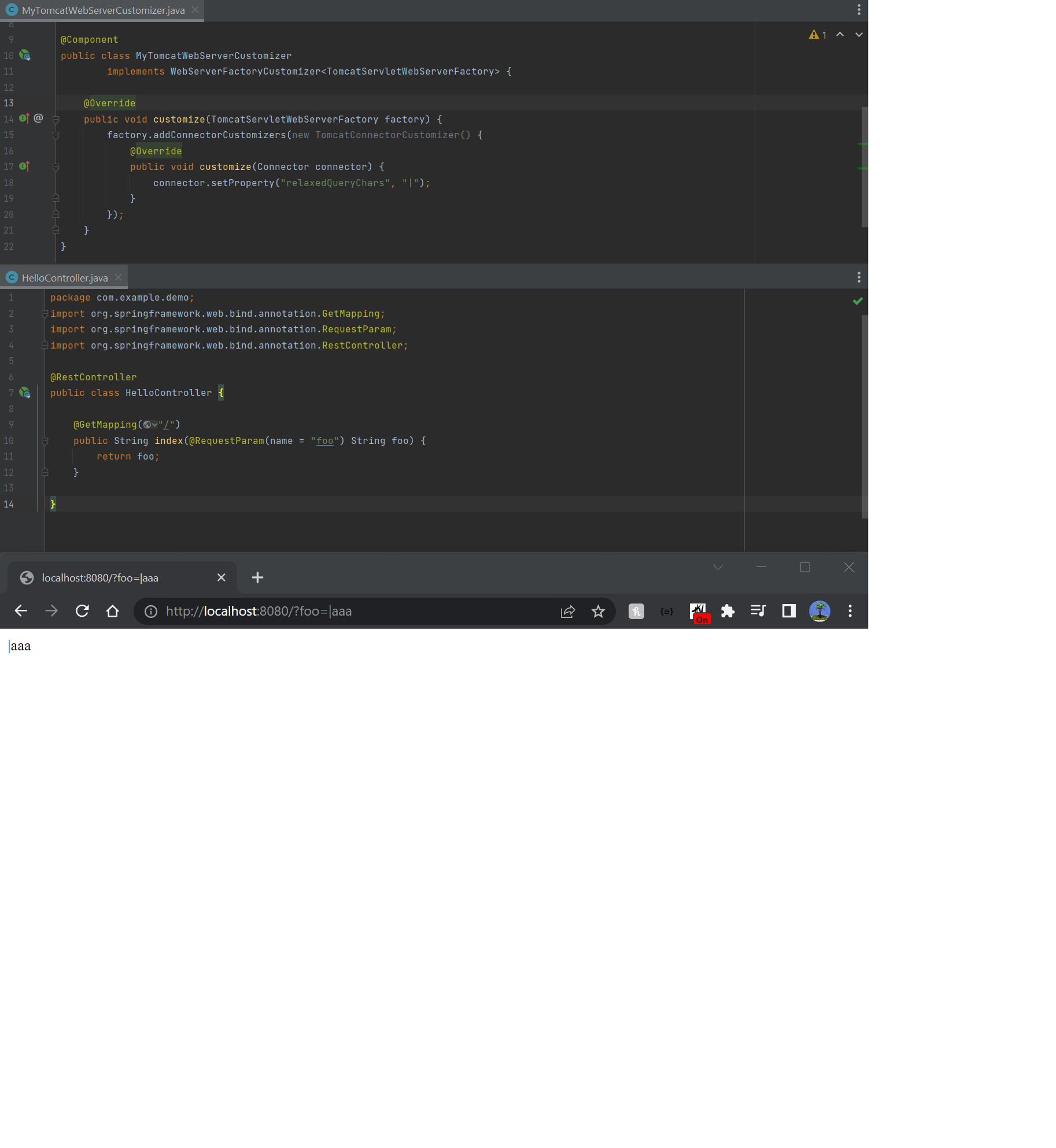Close the HelloController.java tab
This screenshot has width=1056, height=1148.
coord(119,277)
